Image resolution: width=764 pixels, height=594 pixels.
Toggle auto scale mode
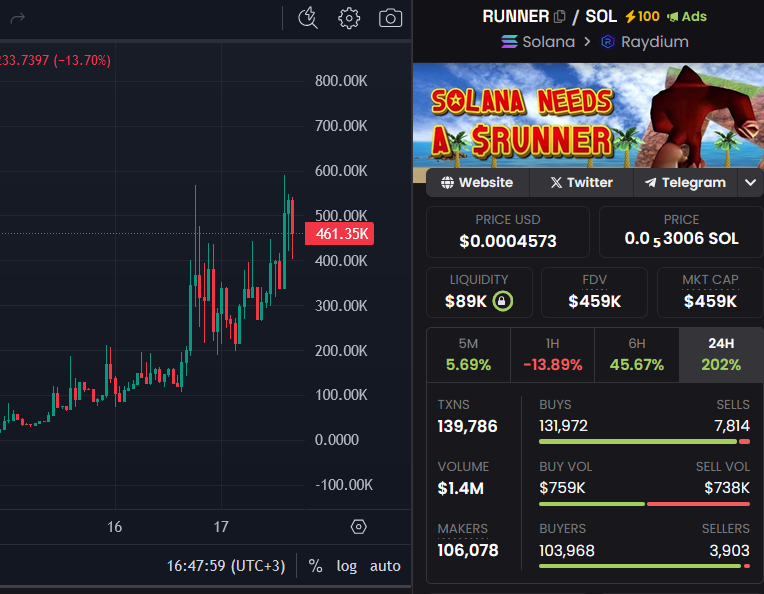coord(385,566)
